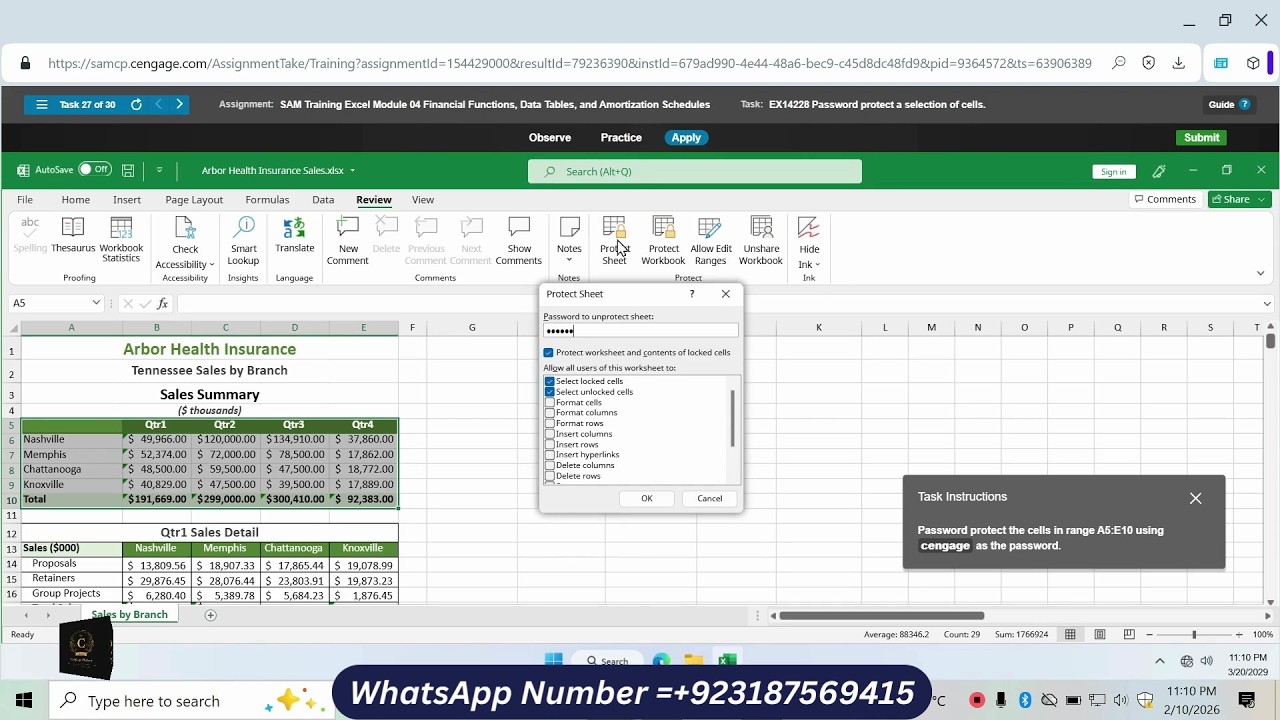This screenshot has height=720, width=1280.
Task: Click the zoom in plus button
Action: pyautogui.click(x=1239, y=635)
